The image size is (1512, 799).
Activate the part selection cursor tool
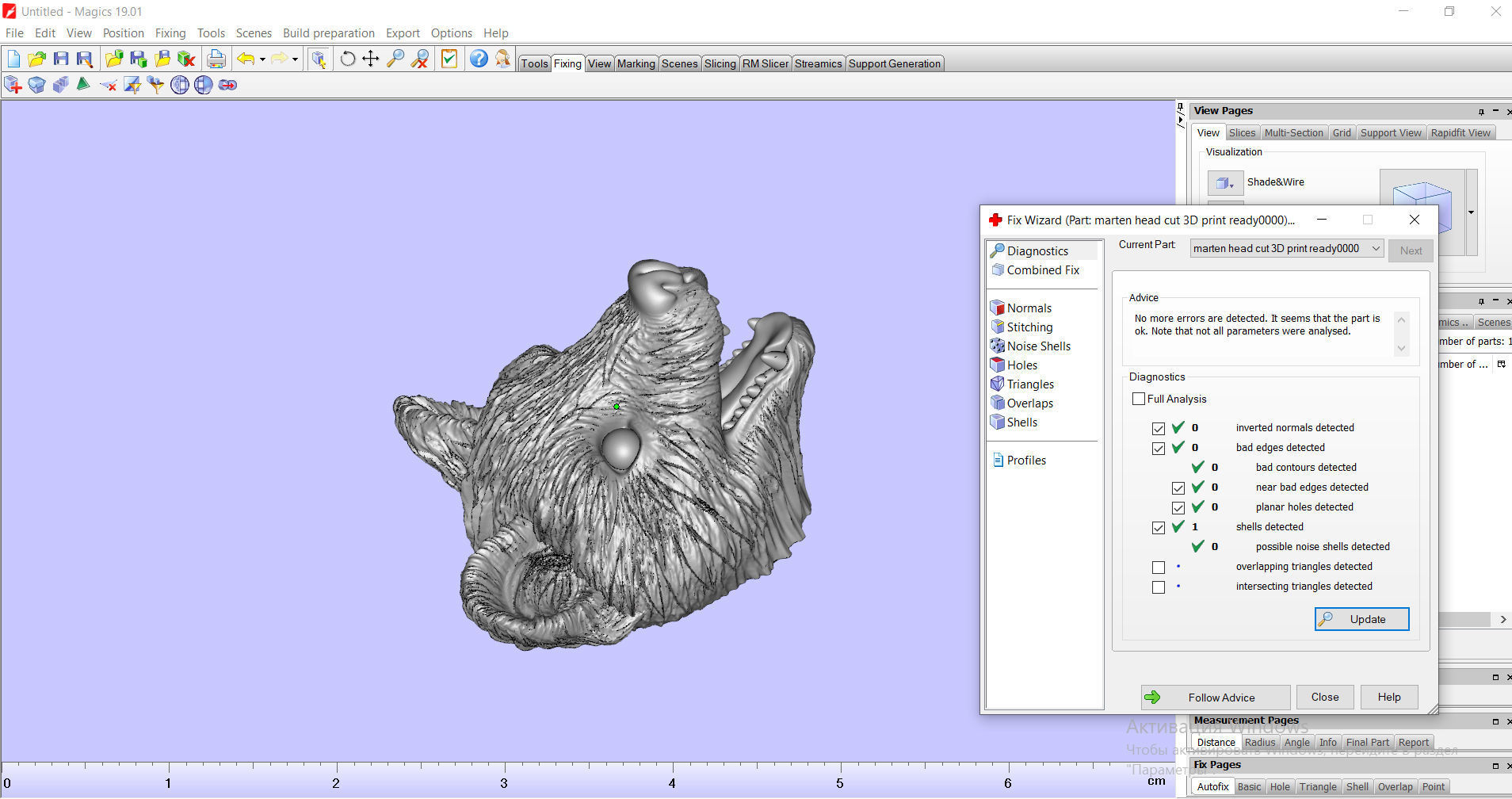(x=319, y=59)
